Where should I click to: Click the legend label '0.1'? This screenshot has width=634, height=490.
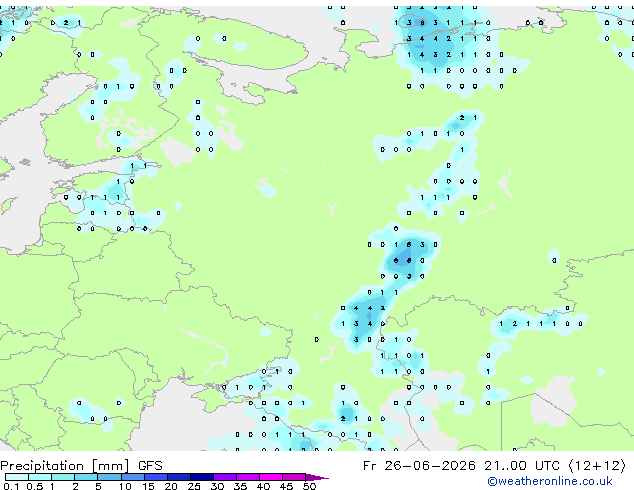11,486
